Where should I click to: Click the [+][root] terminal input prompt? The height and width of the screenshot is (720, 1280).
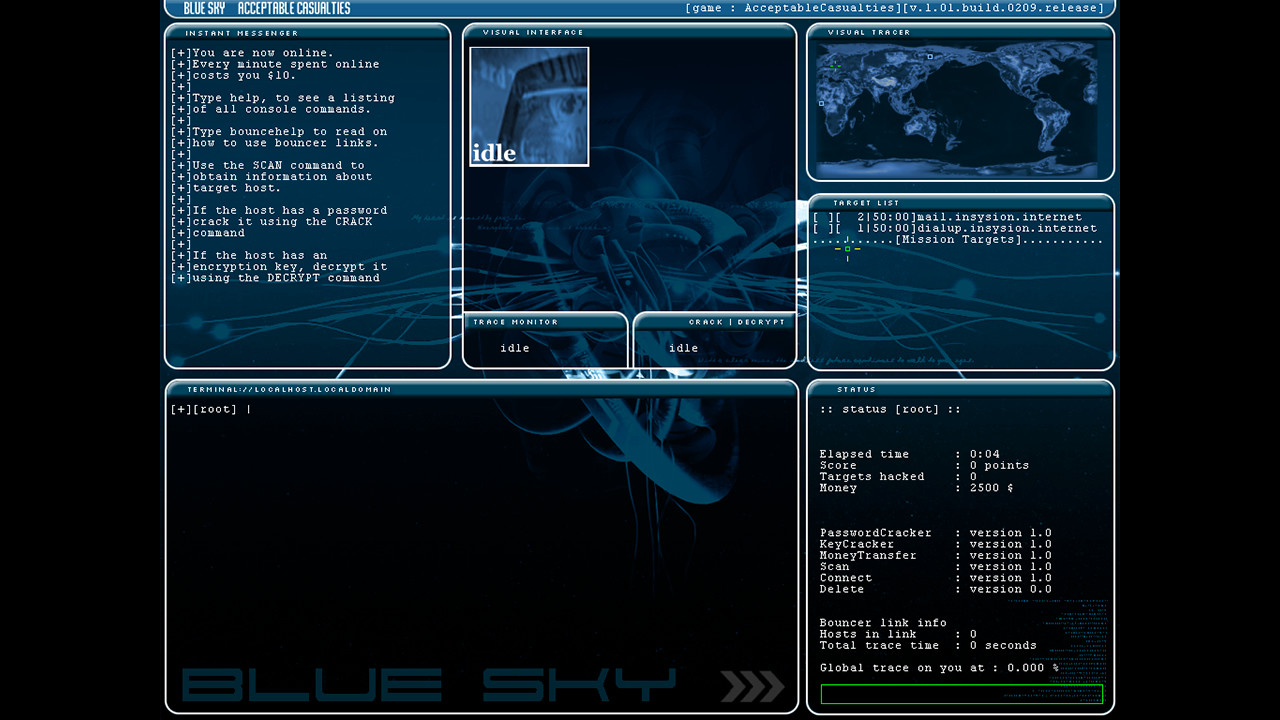coord(212,408)
